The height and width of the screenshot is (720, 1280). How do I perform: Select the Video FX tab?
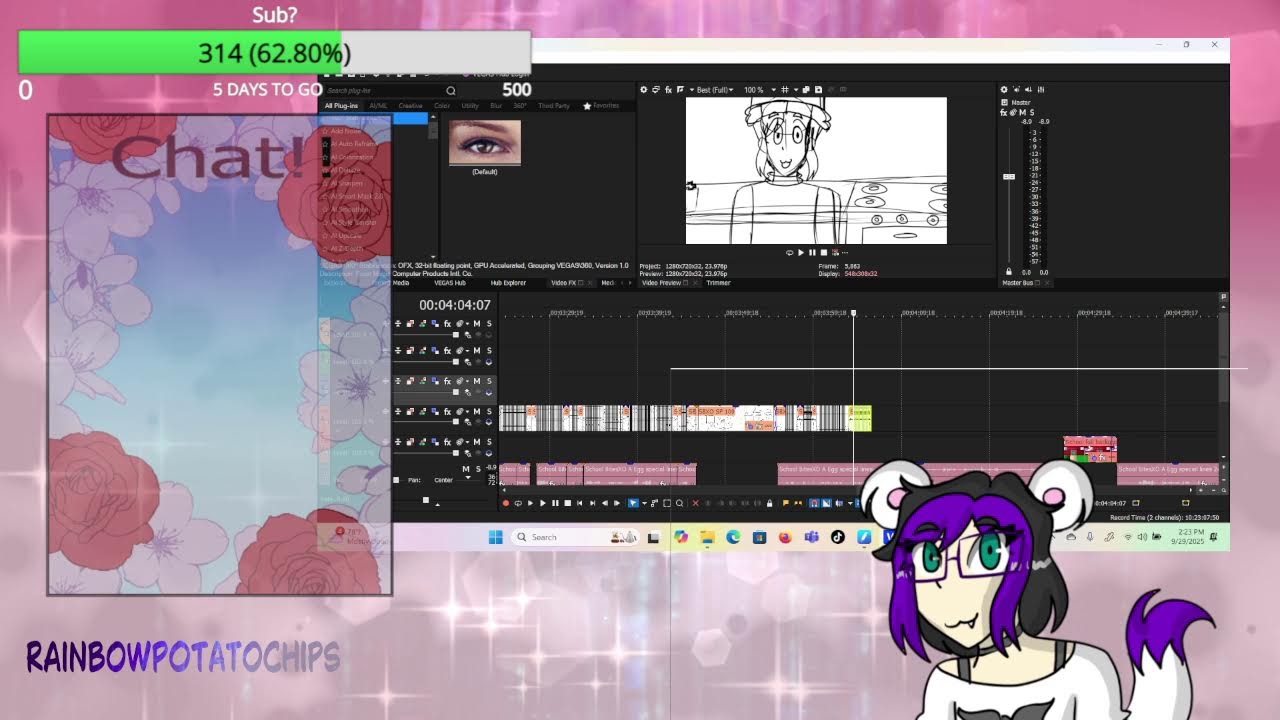tap(564, 283)
